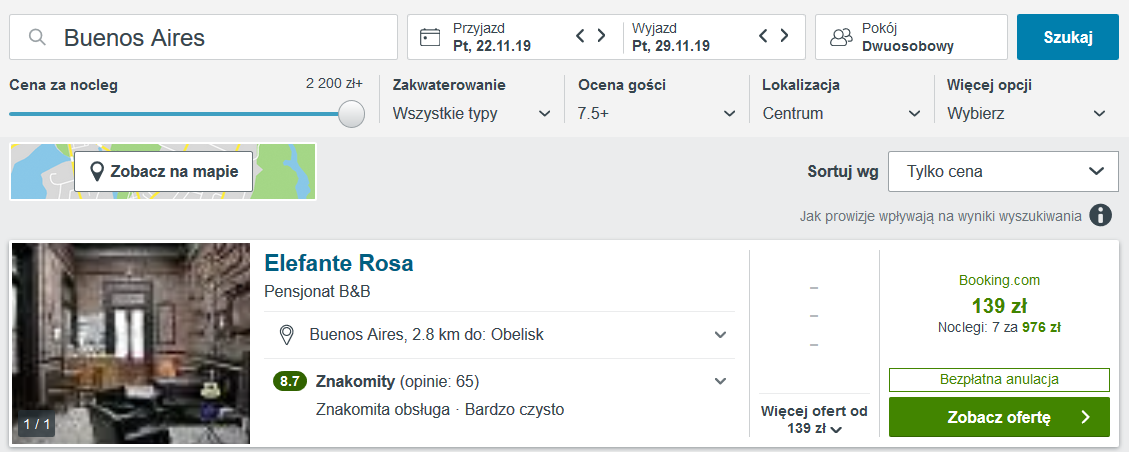This screenshot has height=452, width=1129.
Task: Move departure date forward one day
Action: [785, 35]
